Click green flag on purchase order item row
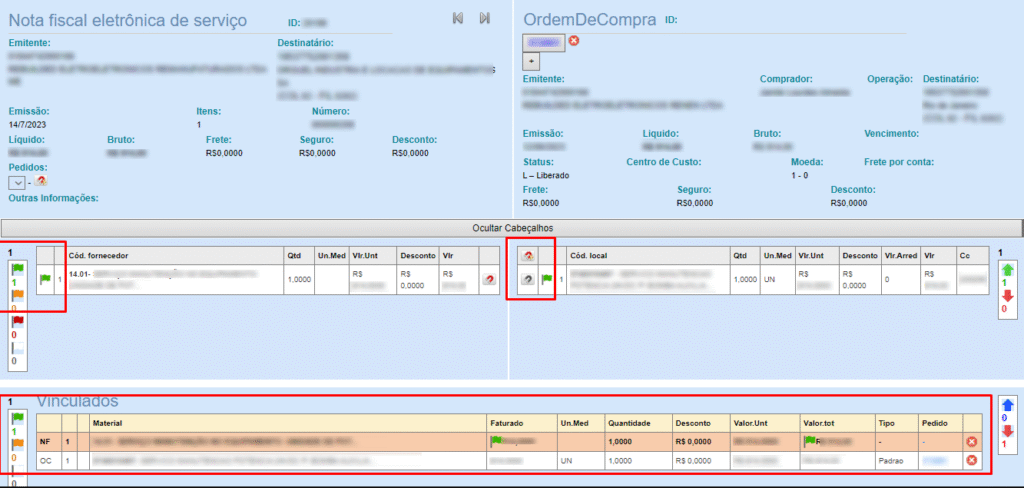Screen dimensions: 1024x488 tap(546, 280)
